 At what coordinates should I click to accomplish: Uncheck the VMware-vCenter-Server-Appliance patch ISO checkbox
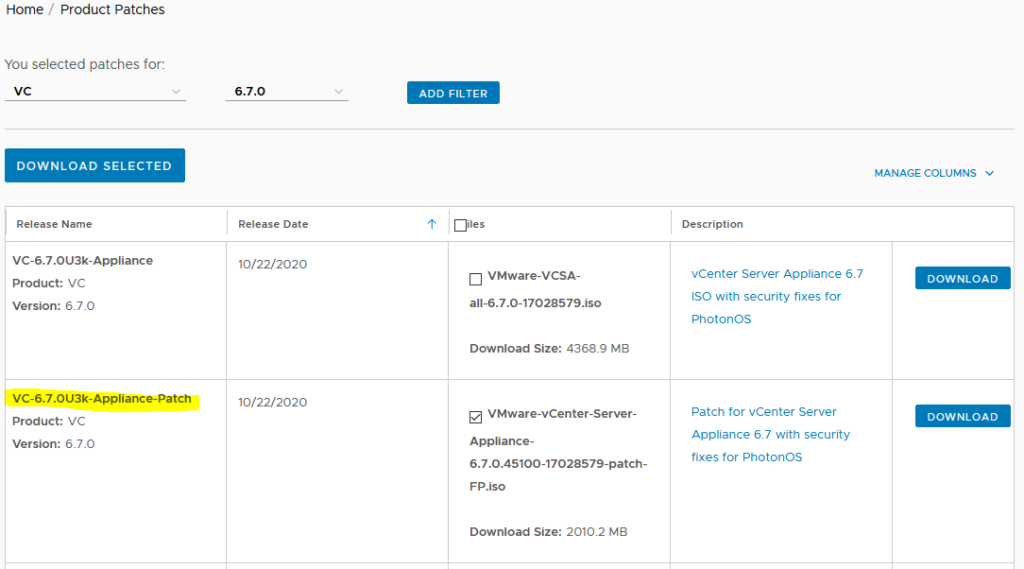point(476,417)
